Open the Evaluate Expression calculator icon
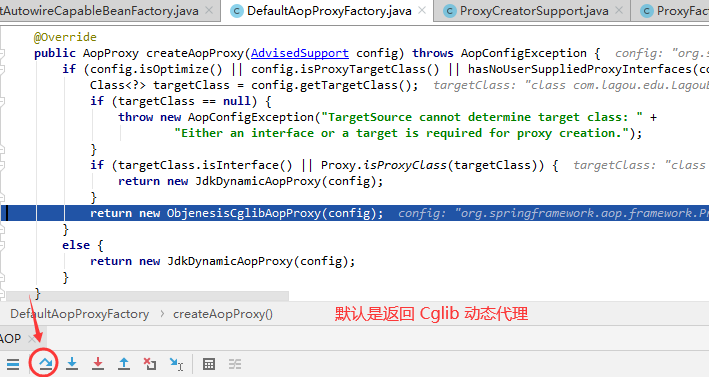Screen dimensions: 709x377 point(209,364)
